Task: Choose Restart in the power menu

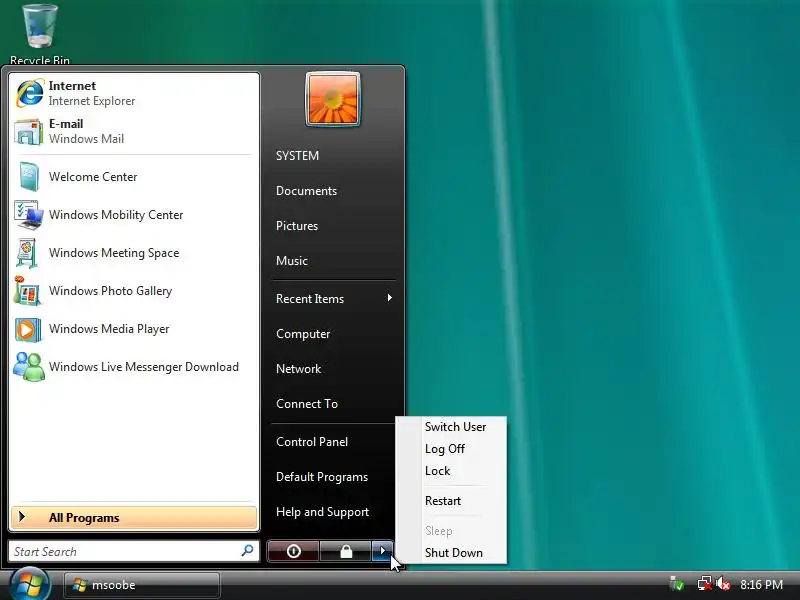Action: click(x=443, y=501)
